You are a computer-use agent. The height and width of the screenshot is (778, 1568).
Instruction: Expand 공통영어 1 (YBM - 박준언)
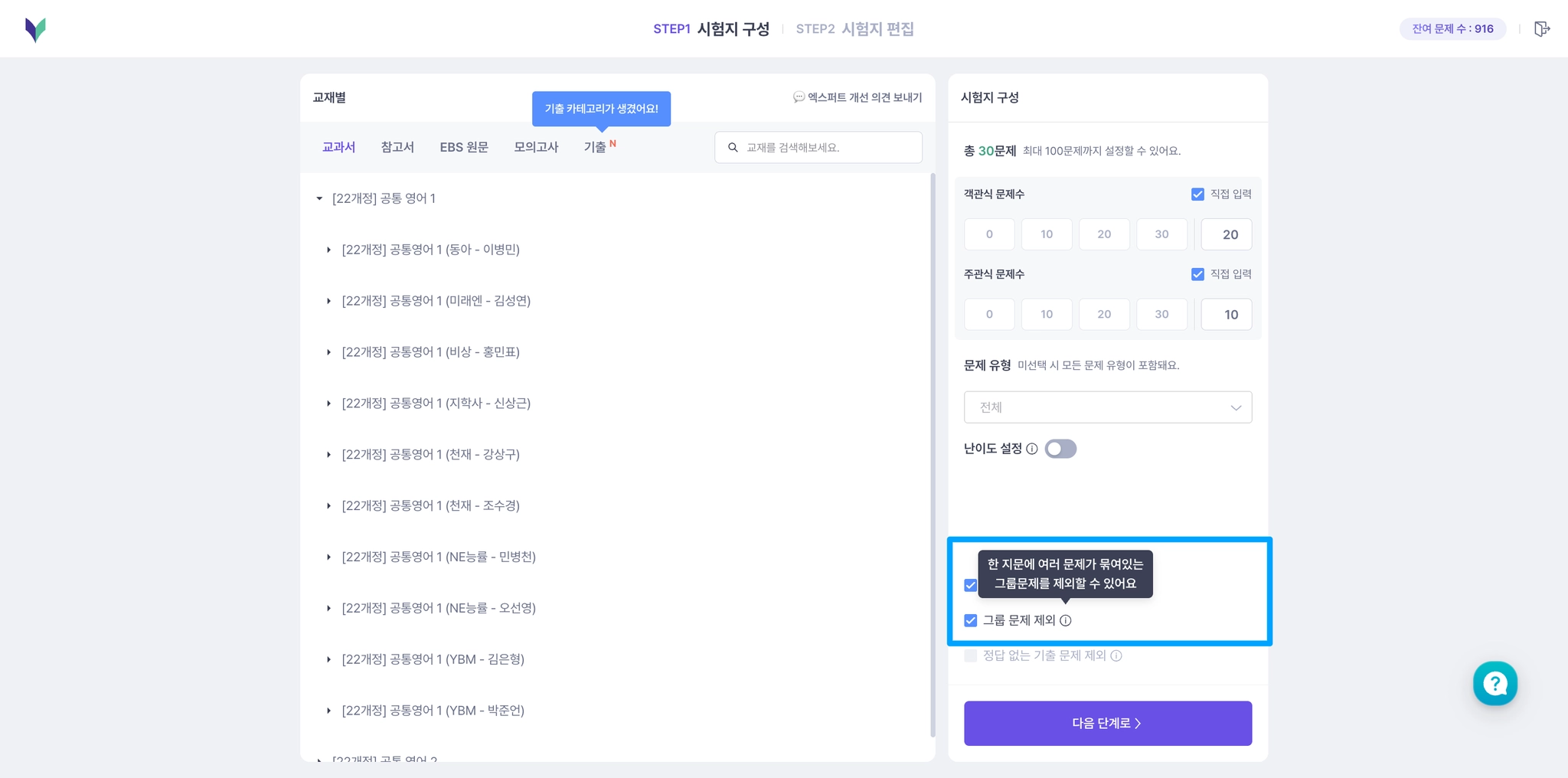tap(328, 711)
